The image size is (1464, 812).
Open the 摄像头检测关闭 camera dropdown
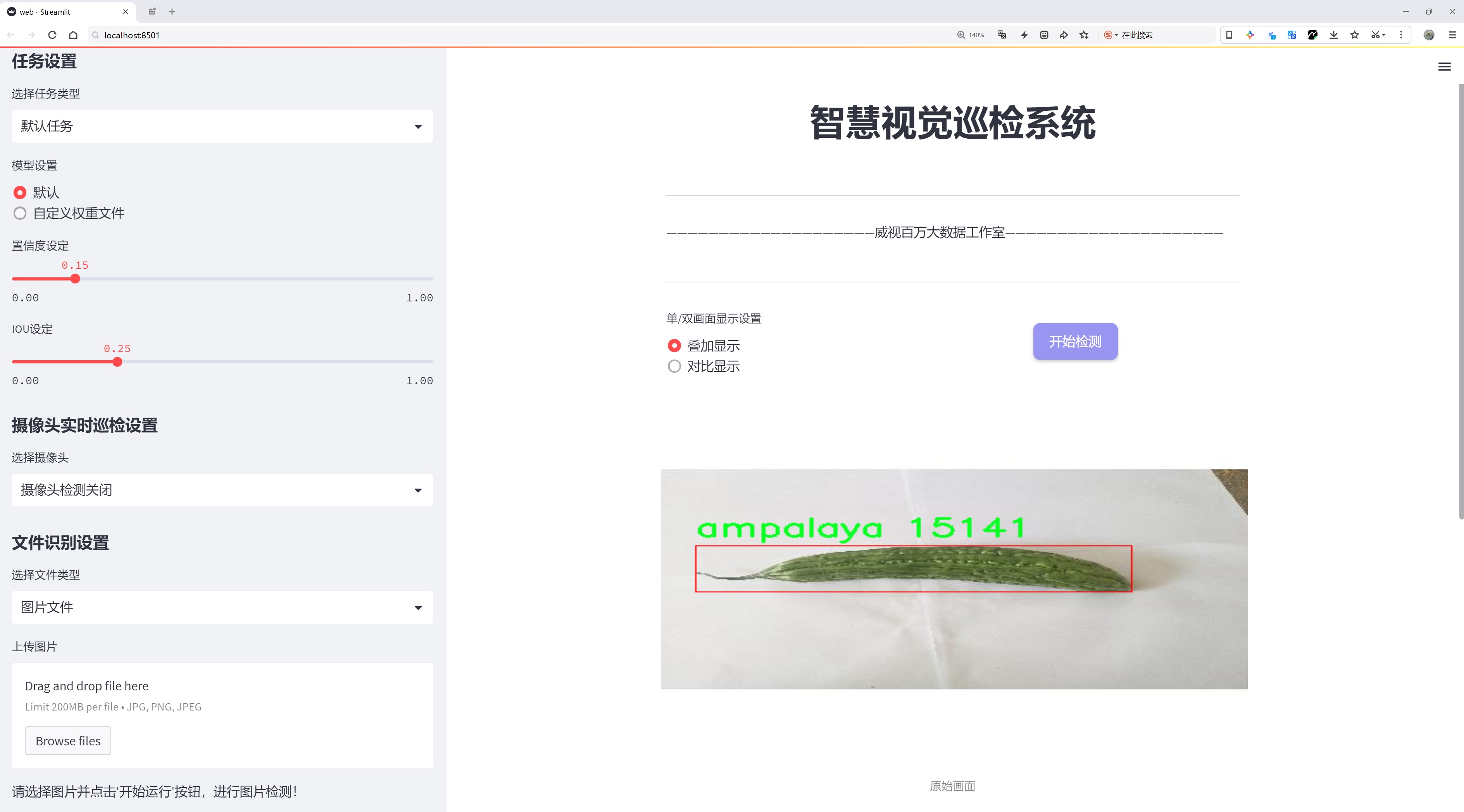pos(222,490)
